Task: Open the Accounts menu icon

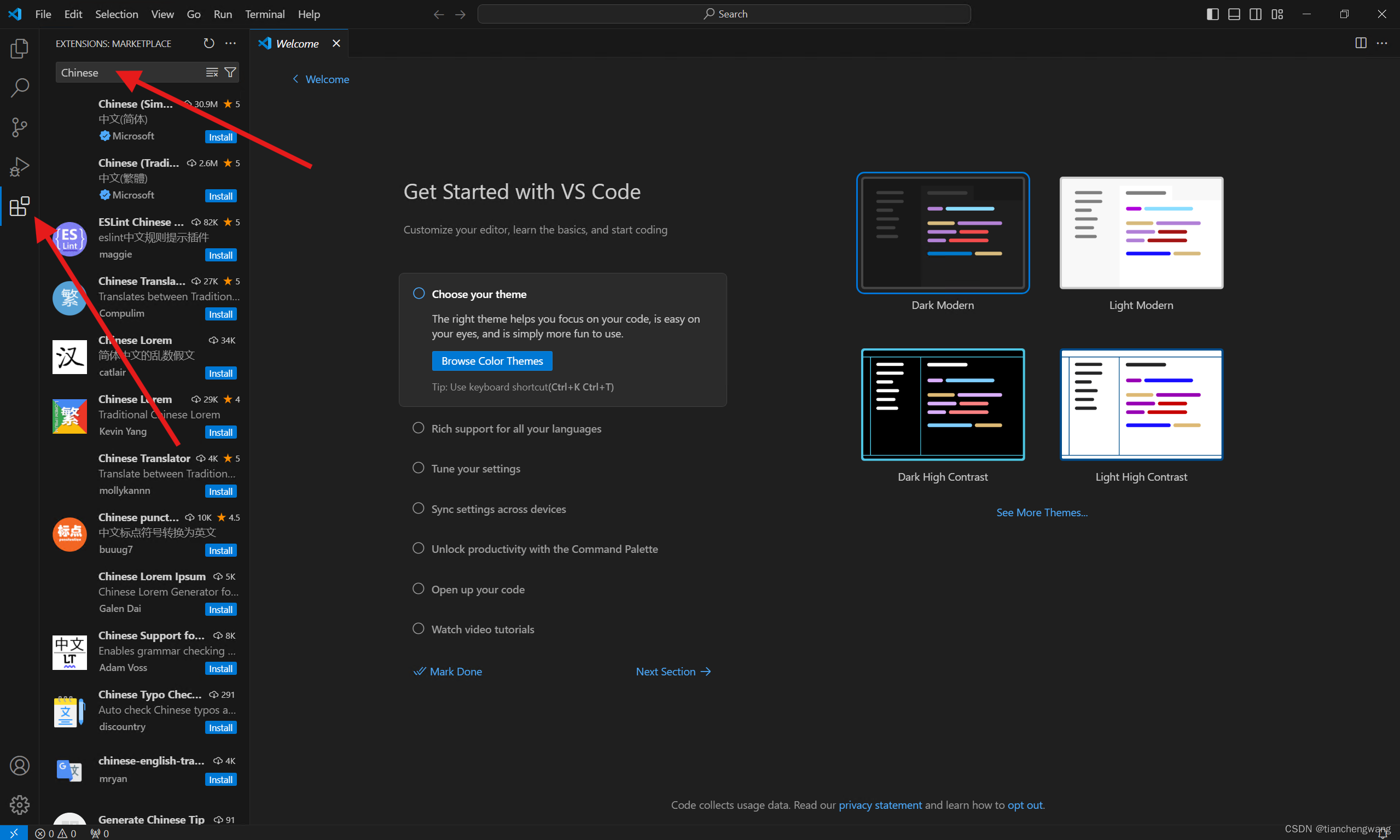Action: point(19,765)
